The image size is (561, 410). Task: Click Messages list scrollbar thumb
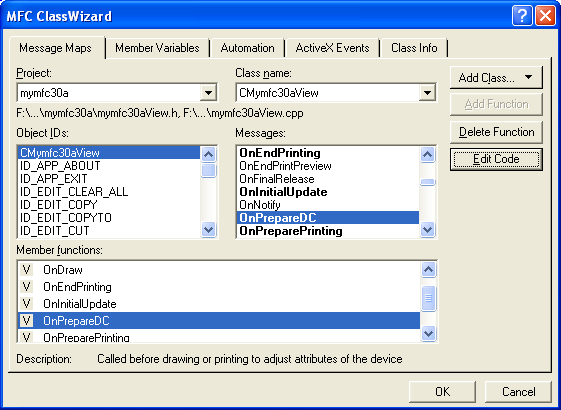tap(427, 182)
